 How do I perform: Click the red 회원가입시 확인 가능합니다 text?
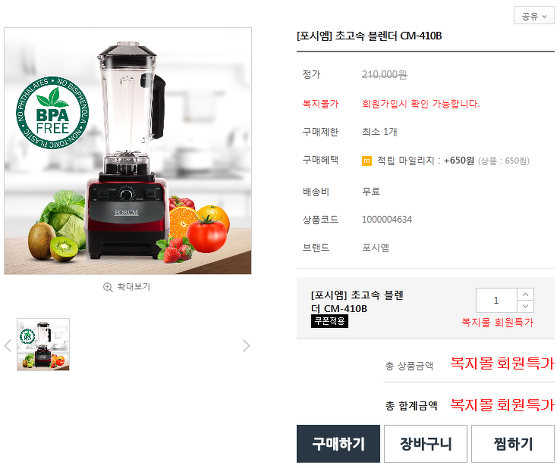(421, 104)
